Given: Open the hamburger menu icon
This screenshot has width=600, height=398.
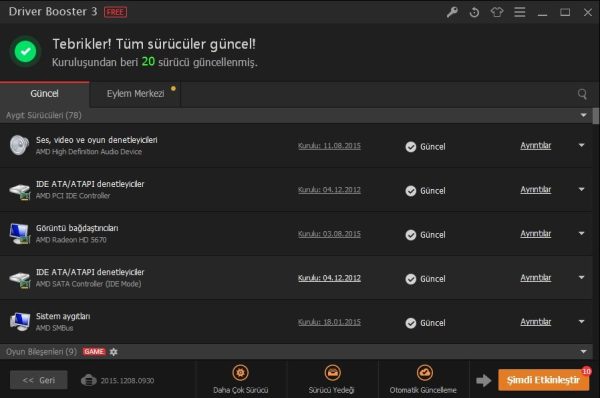Looking at the screenshot, I should pyautogui.click(x=520, y=12).
